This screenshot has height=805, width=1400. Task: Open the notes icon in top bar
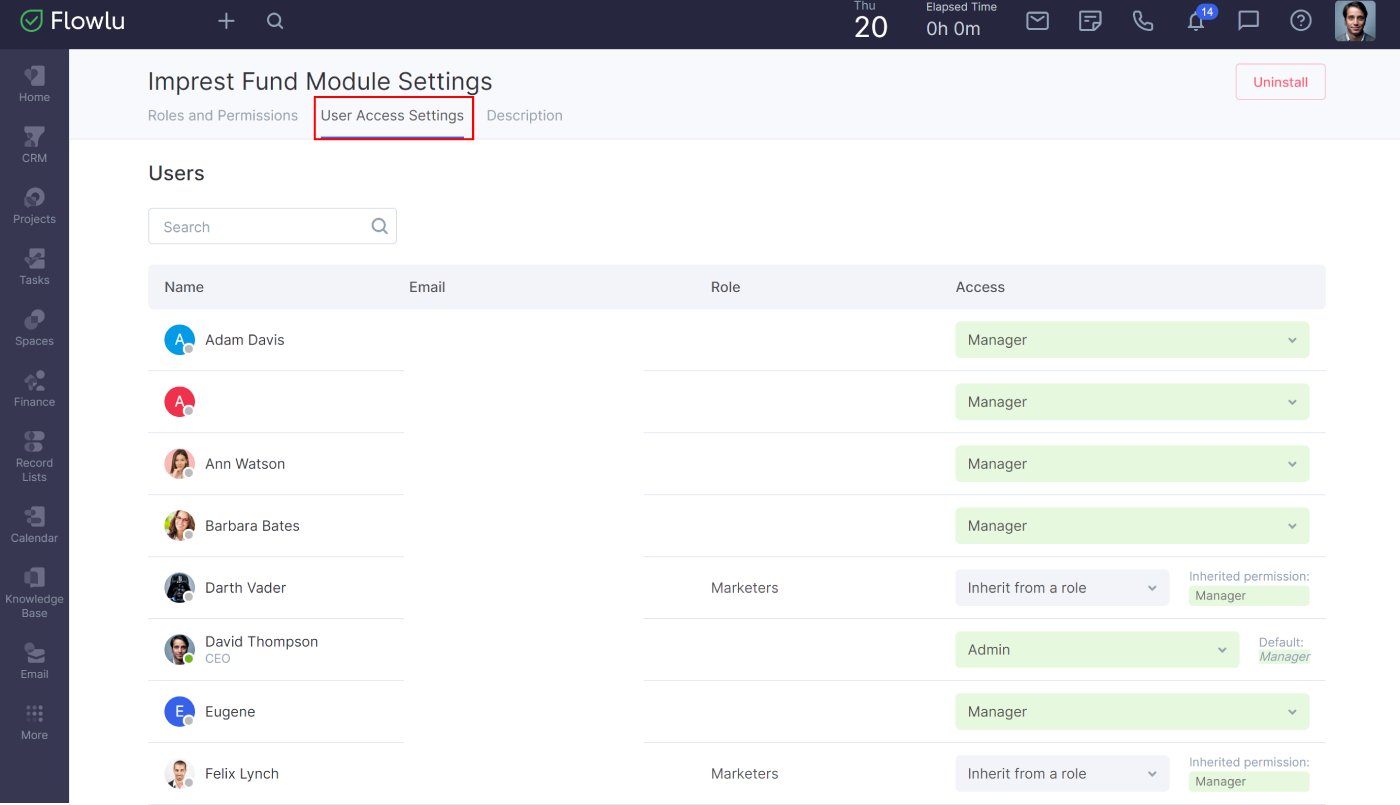pyautogui.click(x=1090, y=21)
